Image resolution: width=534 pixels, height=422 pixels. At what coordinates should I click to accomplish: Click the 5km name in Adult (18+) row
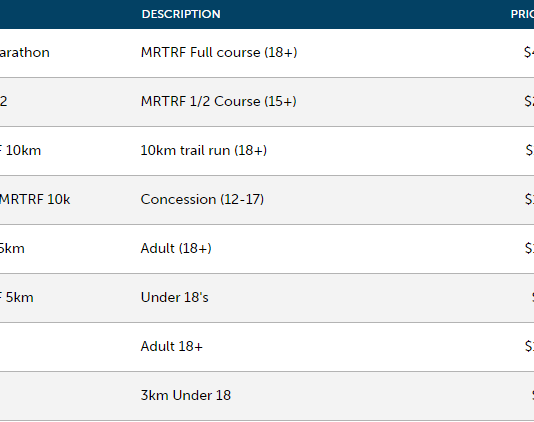point(12,248)
